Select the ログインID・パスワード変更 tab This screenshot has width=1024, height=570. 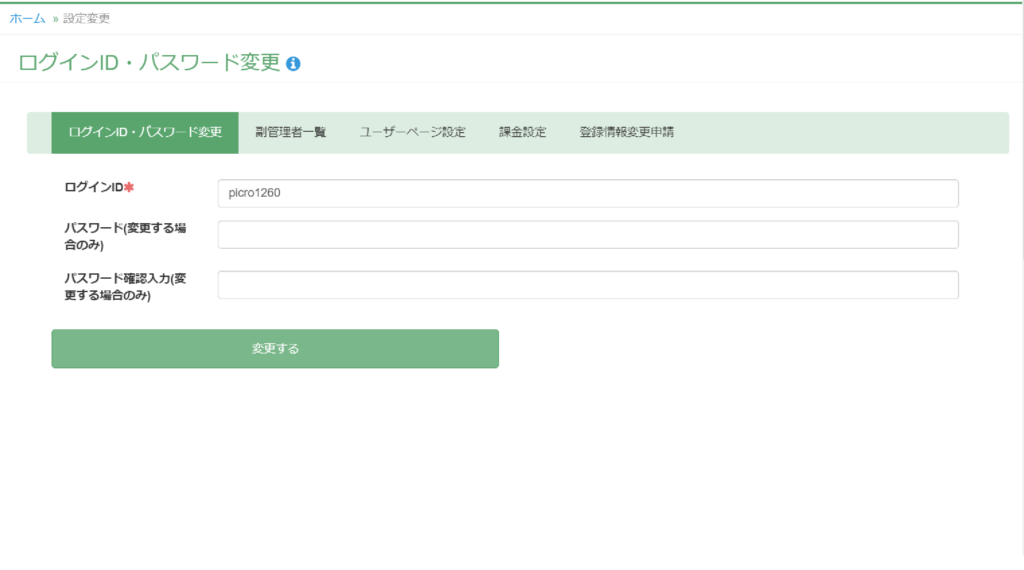tap(145, 133)
